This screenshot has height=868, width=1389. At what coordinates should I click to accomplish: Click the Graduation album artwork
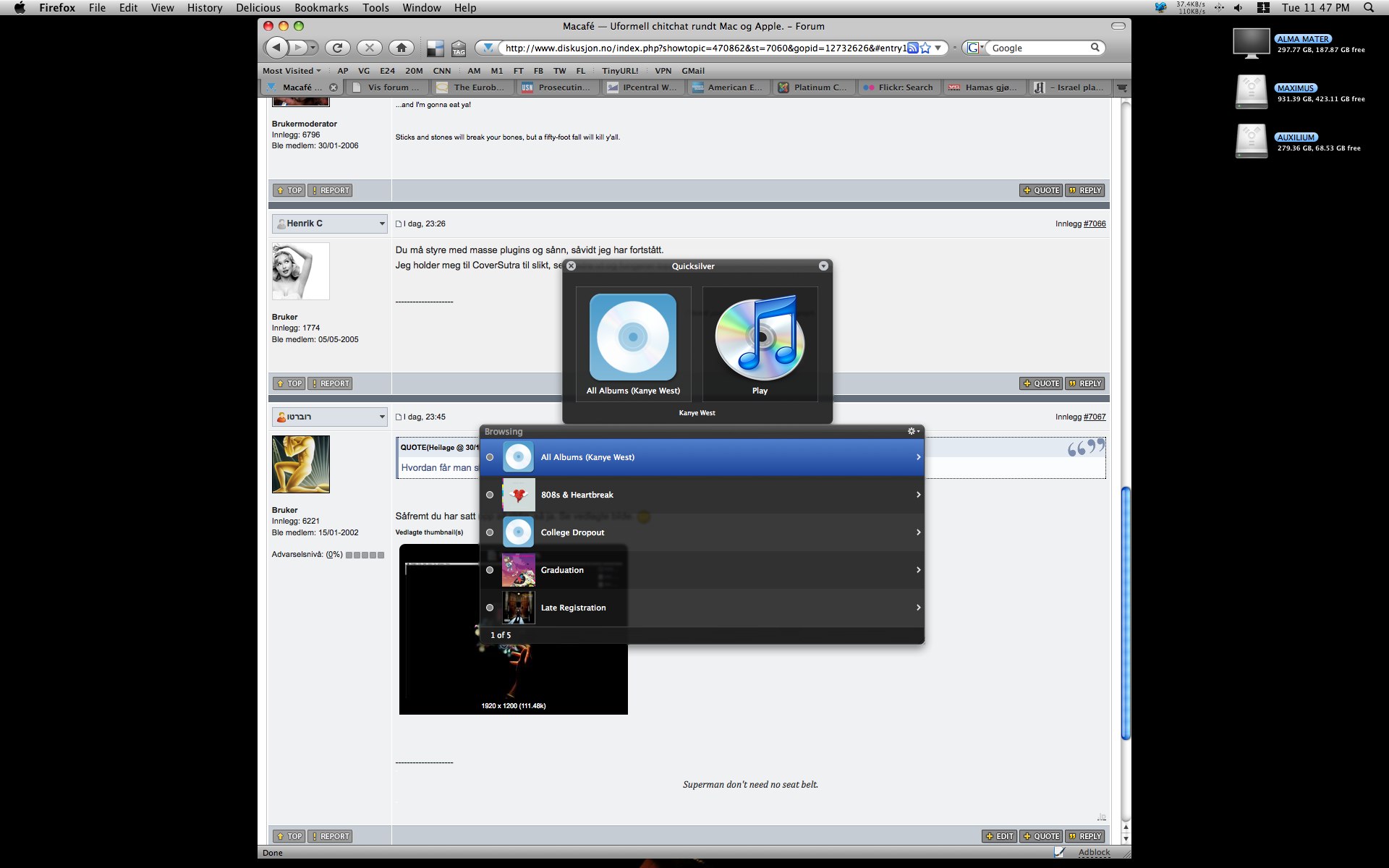click(519, 570)
